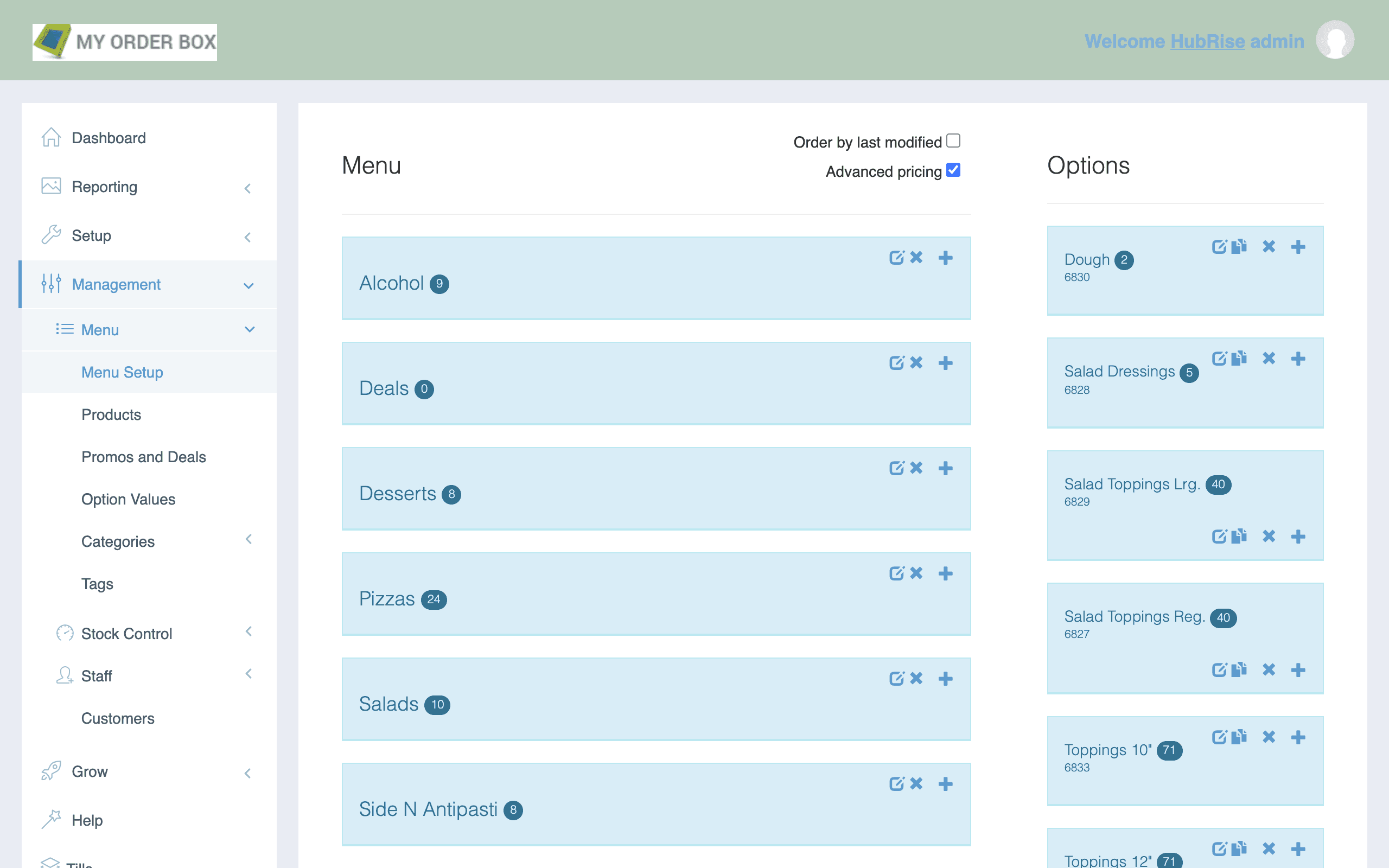Open Promos and Deals page
The image size is (1389, 868).
(143, 456)
